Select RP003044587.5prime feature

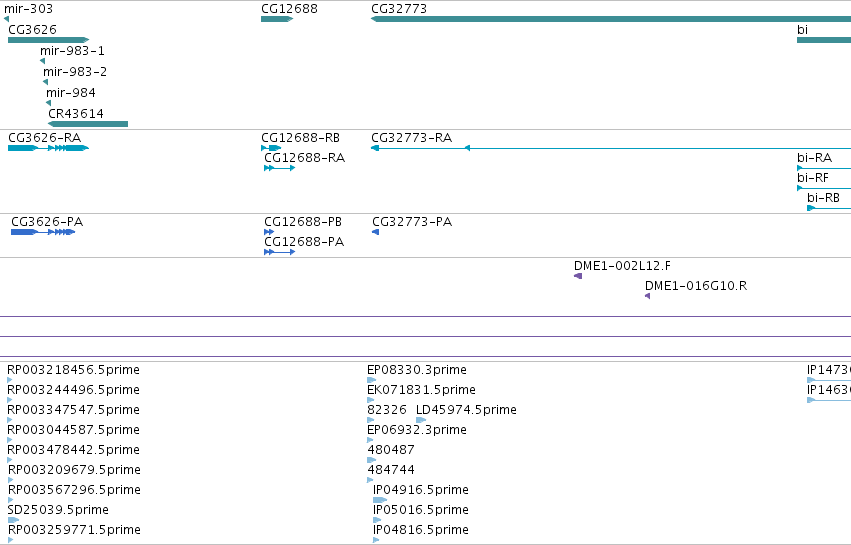73,430
